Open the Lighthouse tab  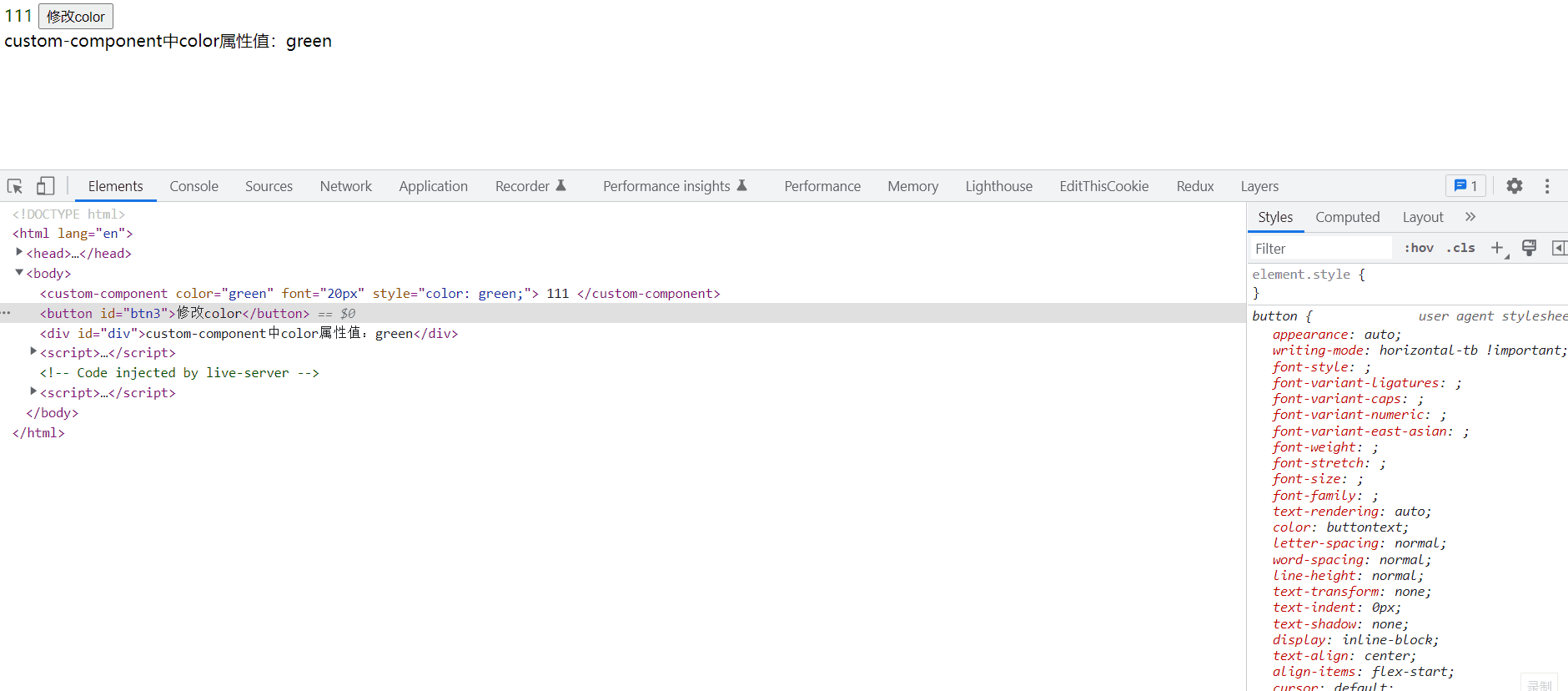pyautogui.click(x=999, y=186)
